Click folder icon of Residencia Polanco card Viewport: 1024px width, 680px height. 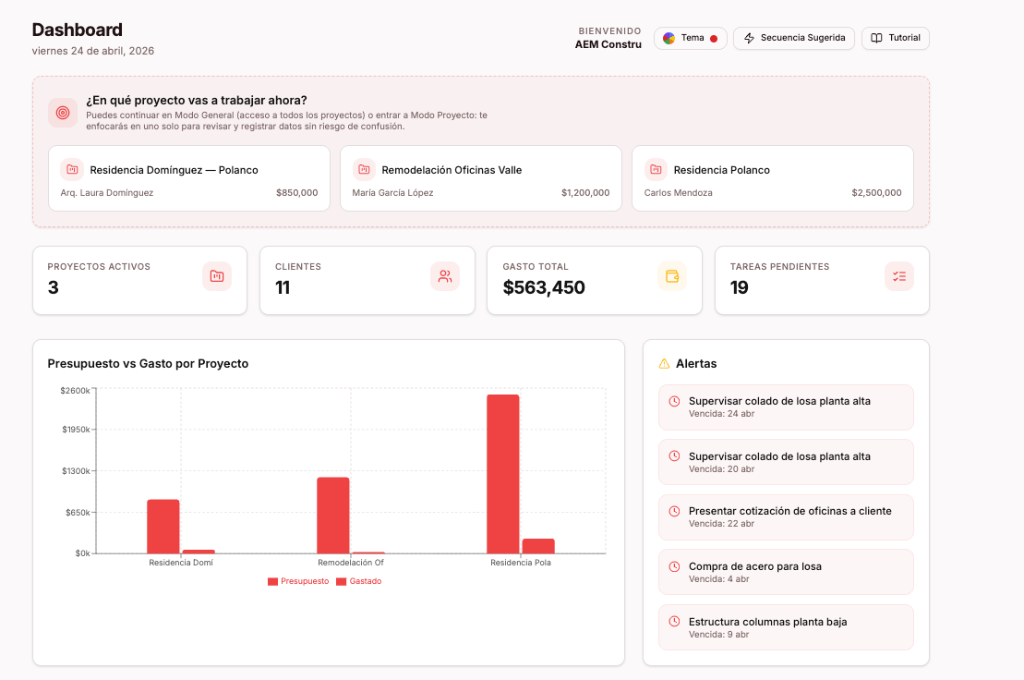[656, 169]
